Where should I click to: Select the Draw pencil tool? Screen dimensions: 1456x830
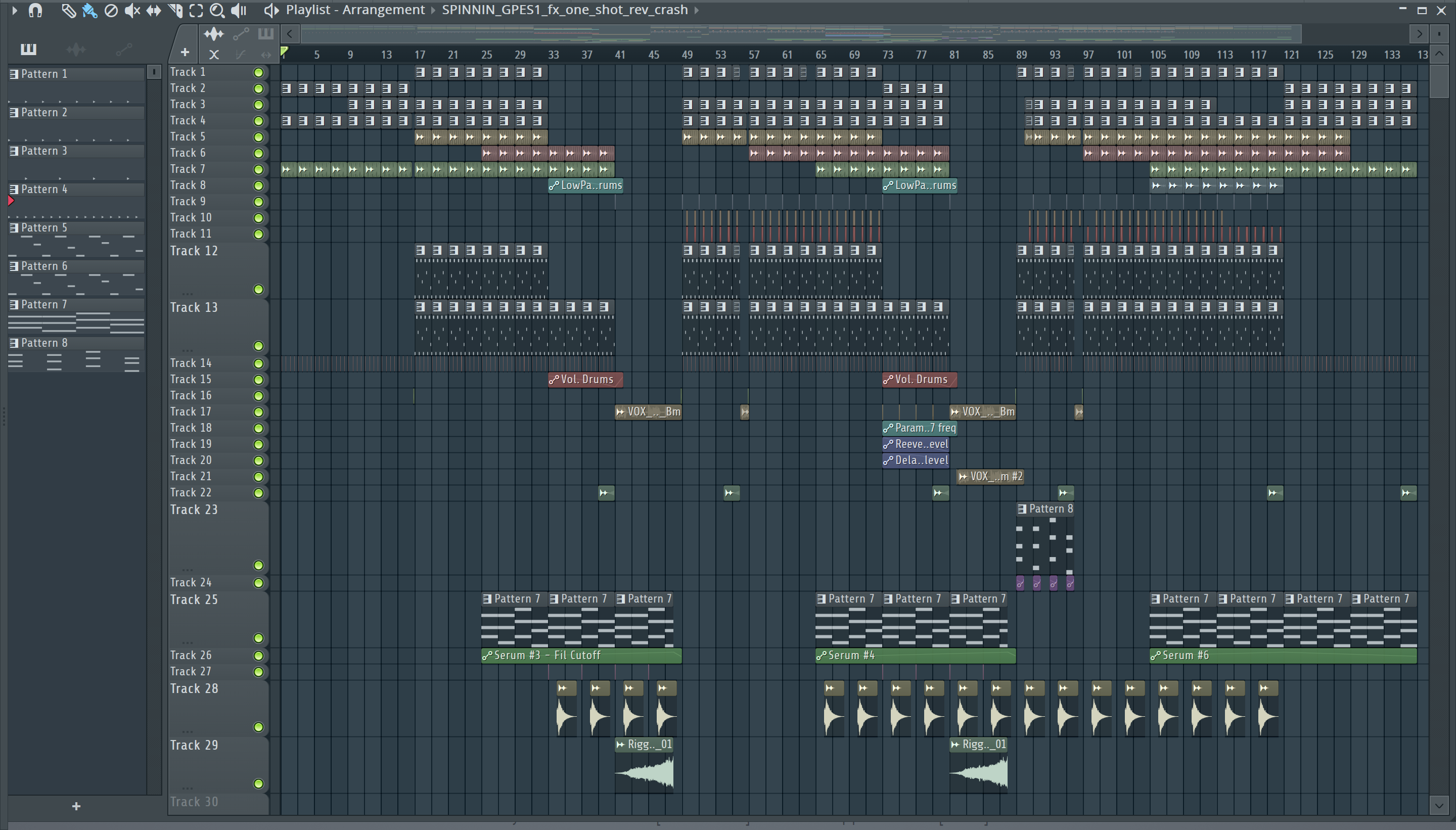[x=68, y=10]
